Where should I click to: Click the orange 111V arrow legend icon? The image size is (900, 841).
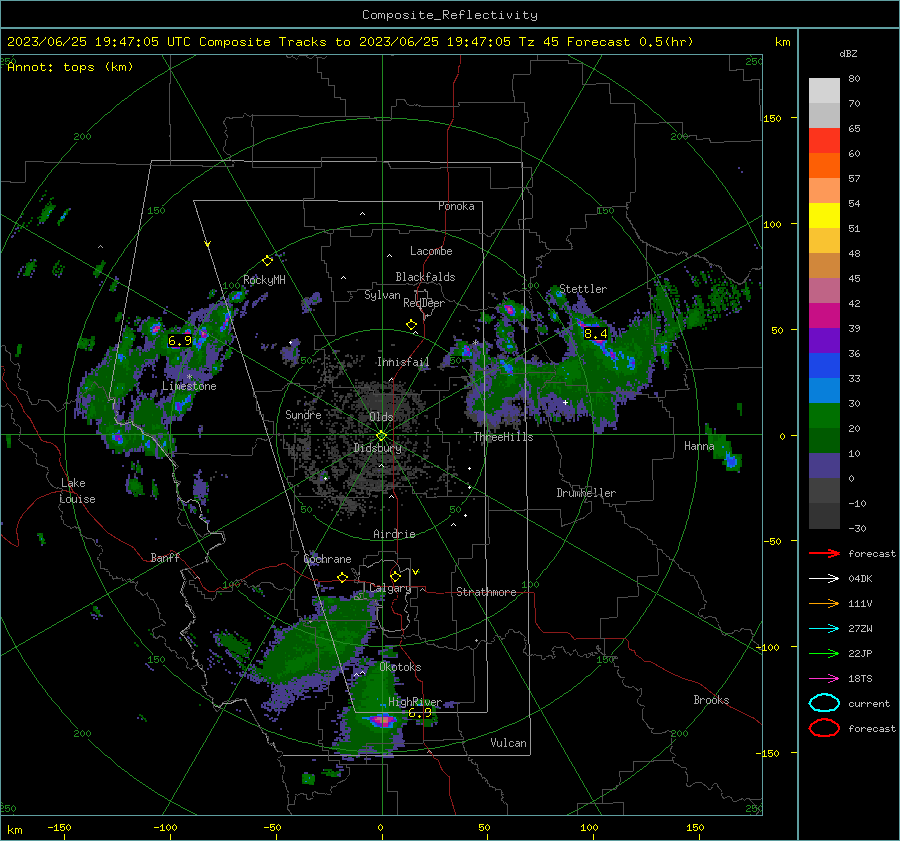(x=824, y=603)
